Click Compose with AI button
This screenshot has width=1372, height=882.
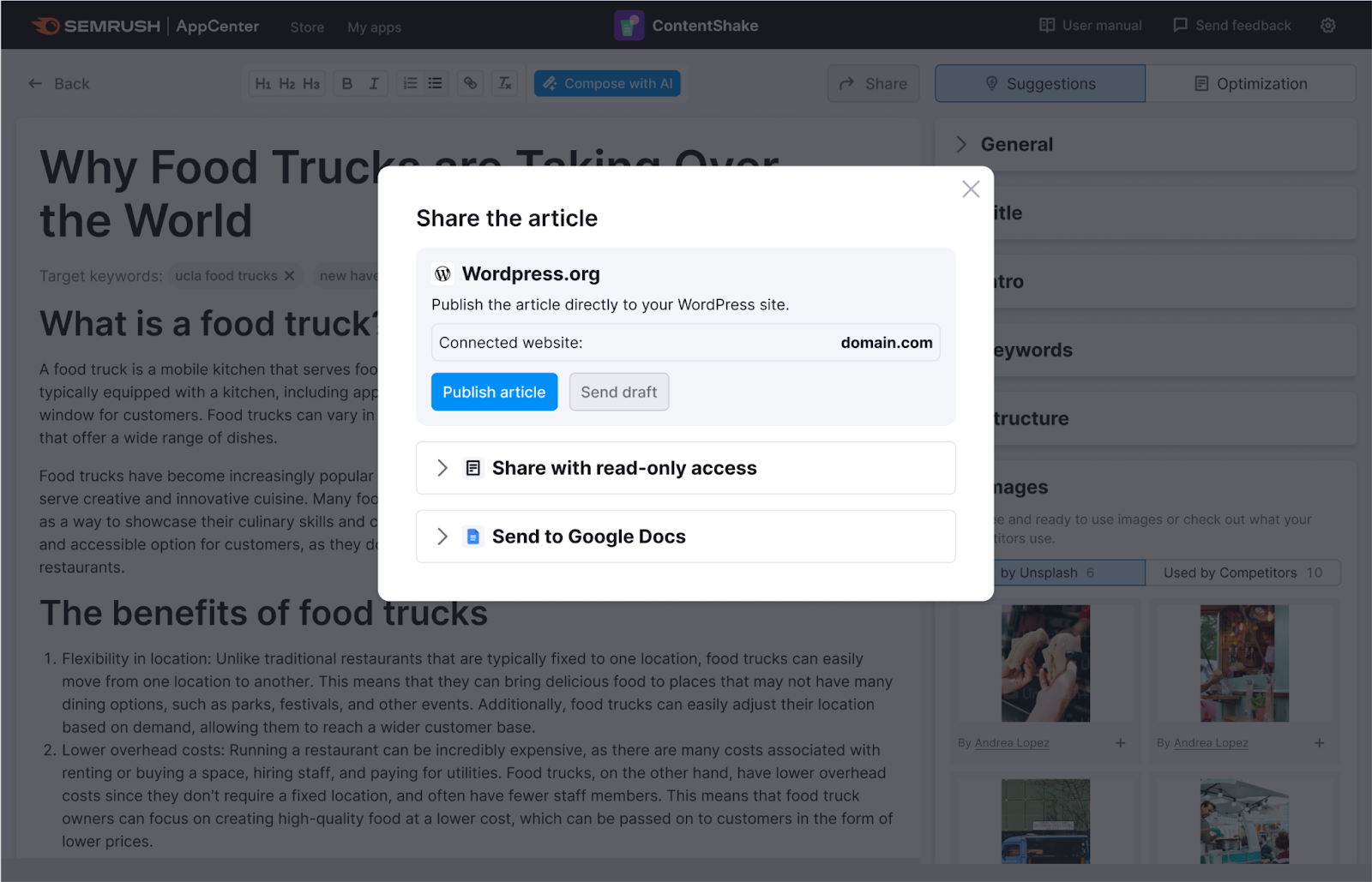pyautogui.click(x=607, y=84)
